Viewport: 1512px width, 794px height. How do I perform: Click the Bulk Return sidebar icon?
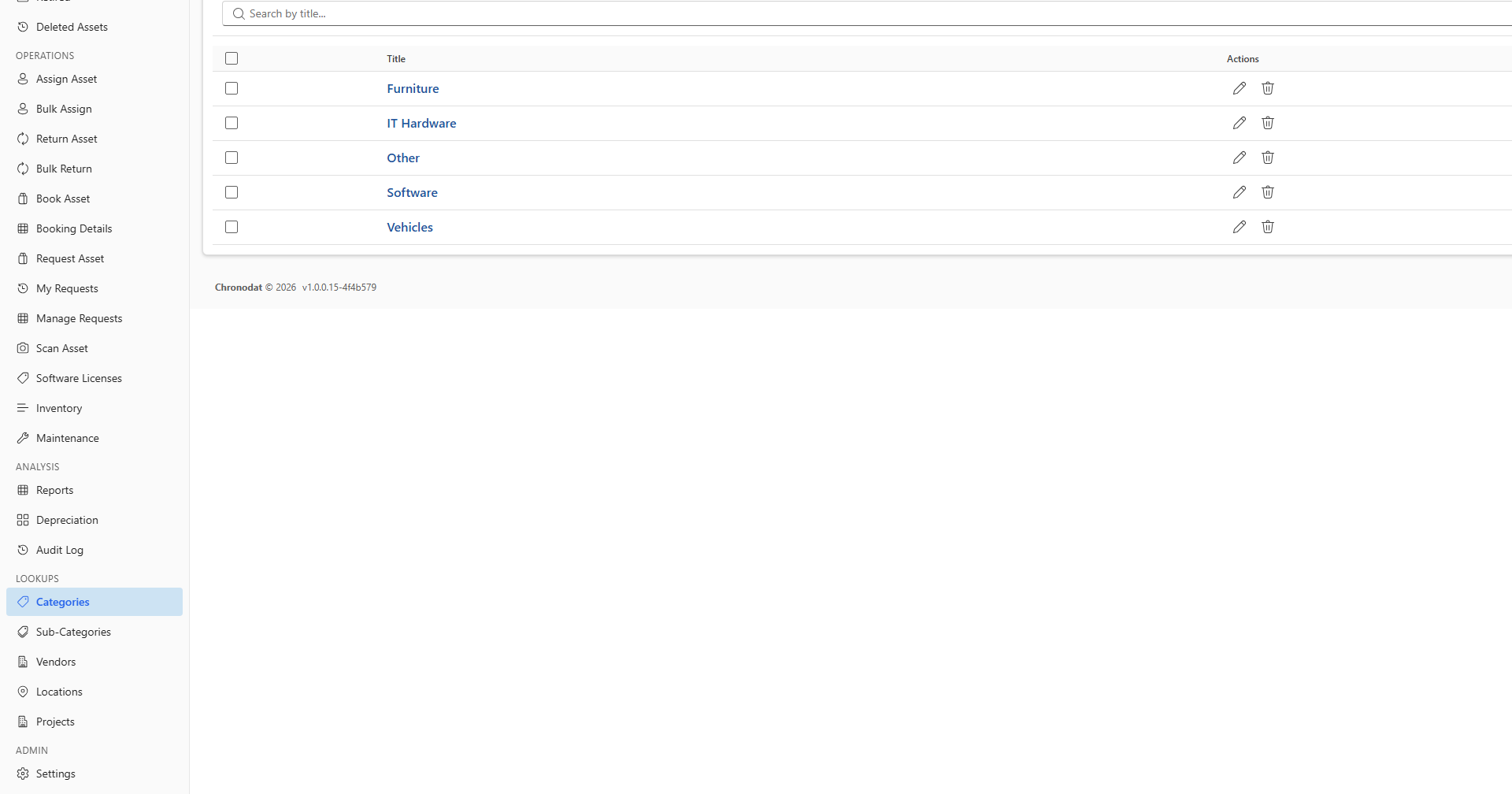point(23,169)
